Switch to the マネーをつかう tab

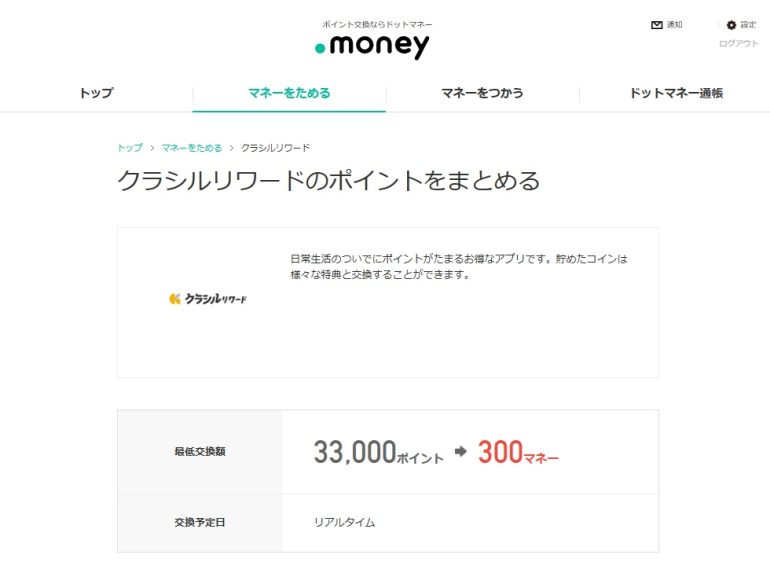(482, 93)
